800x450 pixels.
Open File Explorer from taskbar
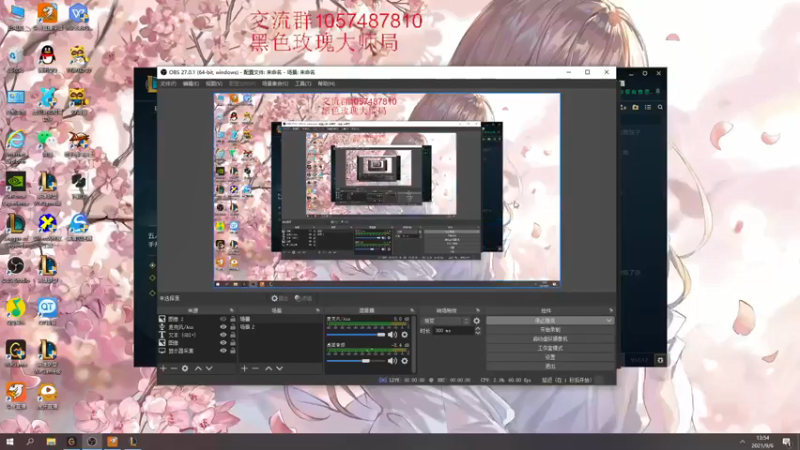pyautogui.click(x=51, y=441)
